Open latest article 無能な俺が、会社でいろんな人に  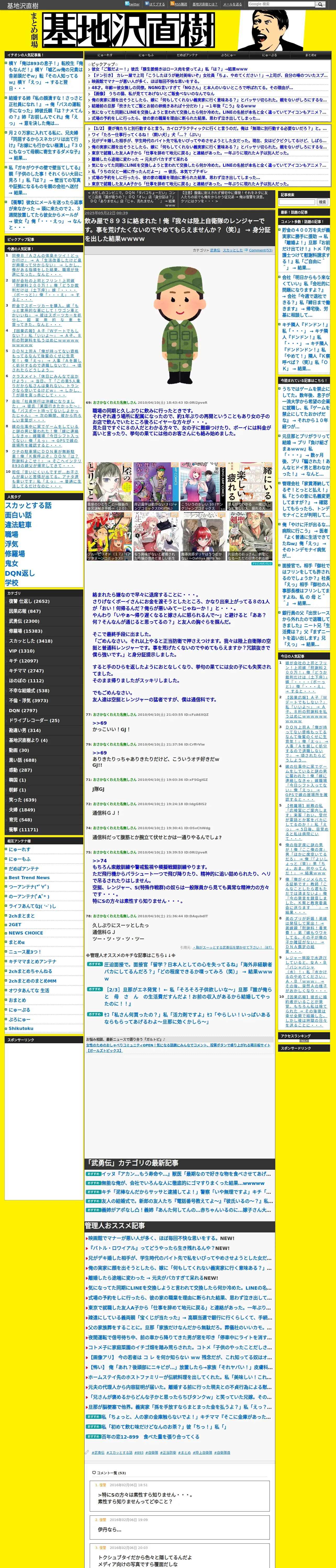(x=183, y=1183)
